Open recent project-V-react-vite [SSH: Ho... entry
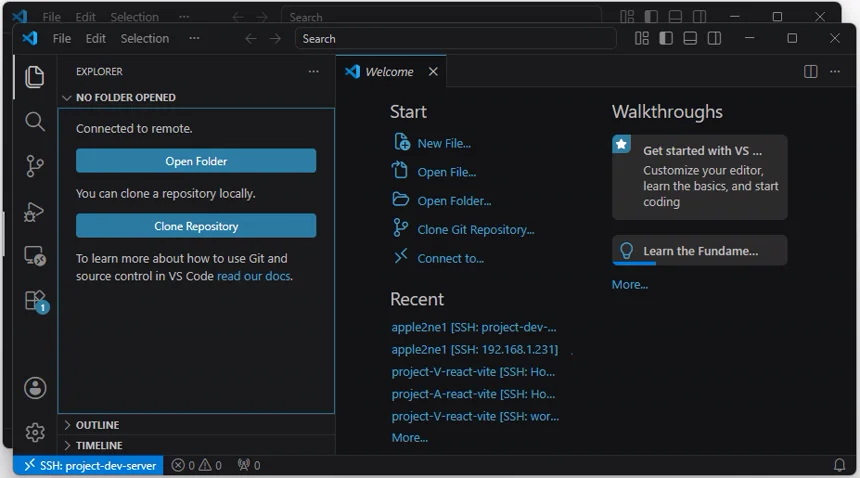 click(473, 372)
